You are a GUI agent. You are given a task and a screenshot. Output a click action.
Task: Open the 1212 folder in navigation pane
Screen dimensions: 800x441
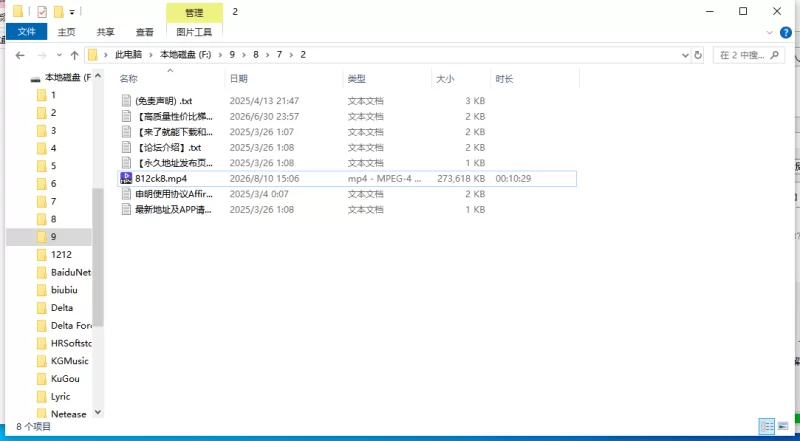[61, 255]
